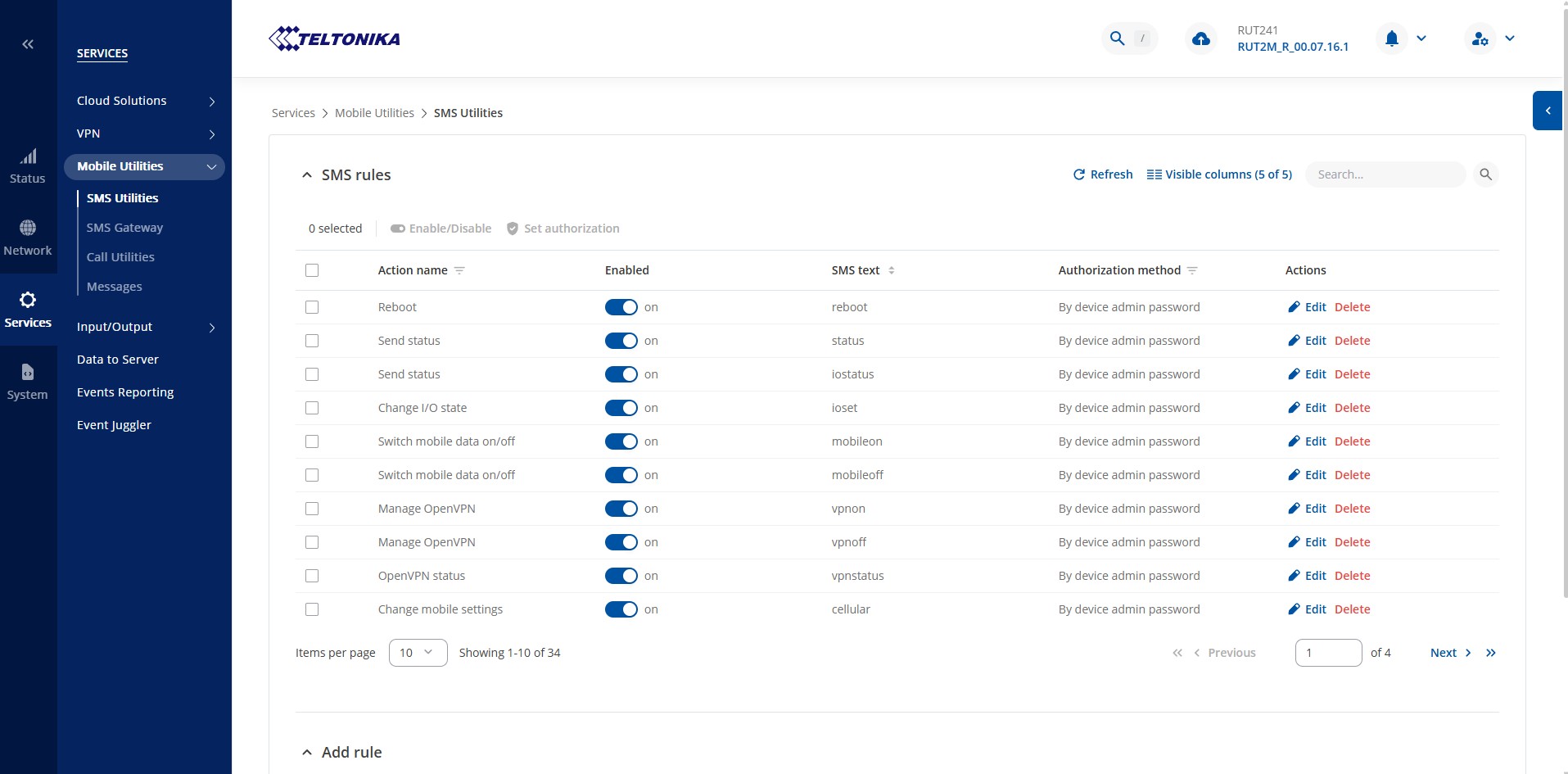The image size is (1568, 774).
Task: Open Events Reporting in the sidebar
Action: click(x=125, y=392)
